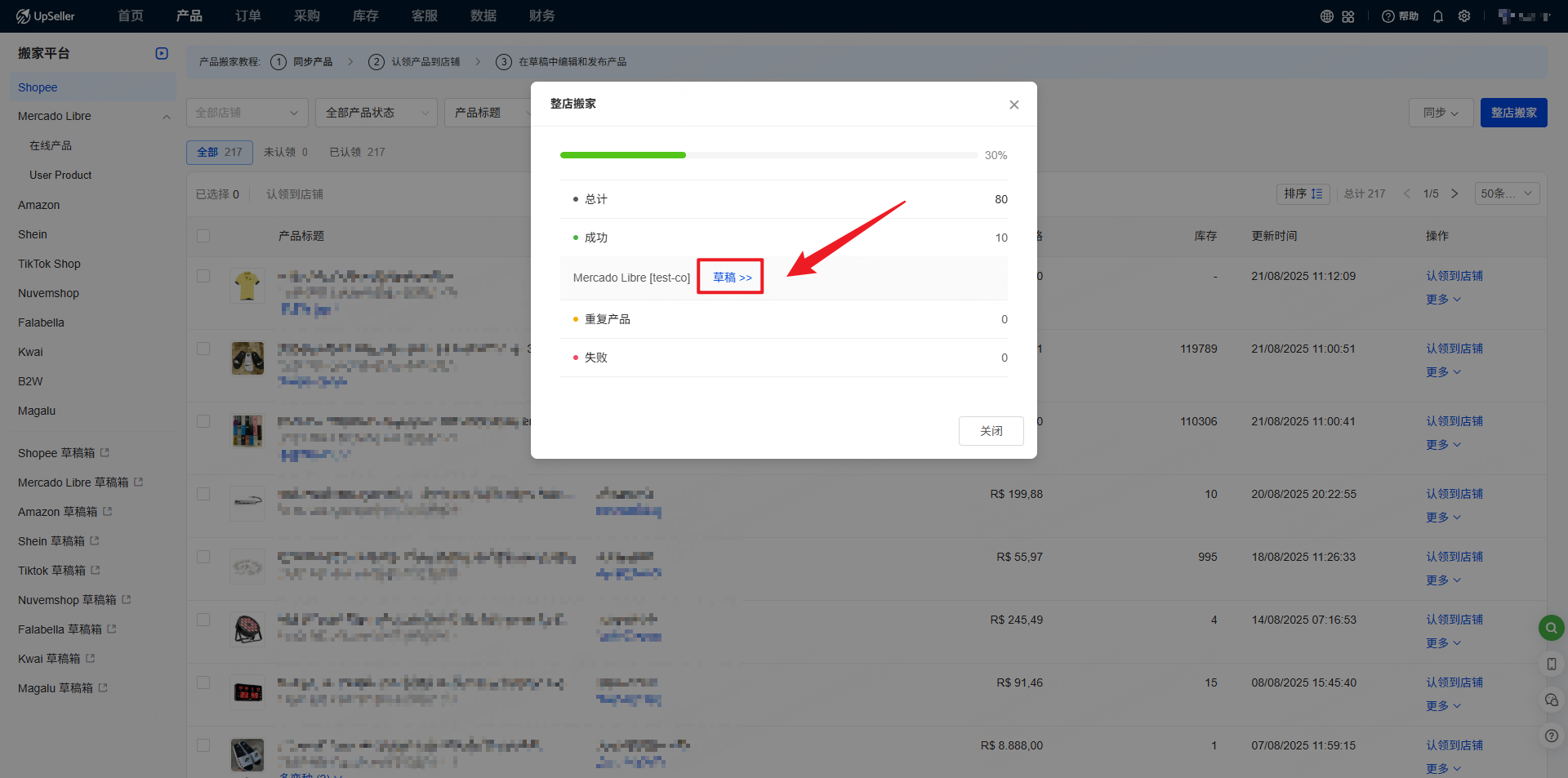The width and height of the screenshot is (1568, 778).
Task: Check the row priced R$ 8.888,00
Action: (x=203, y=745)
